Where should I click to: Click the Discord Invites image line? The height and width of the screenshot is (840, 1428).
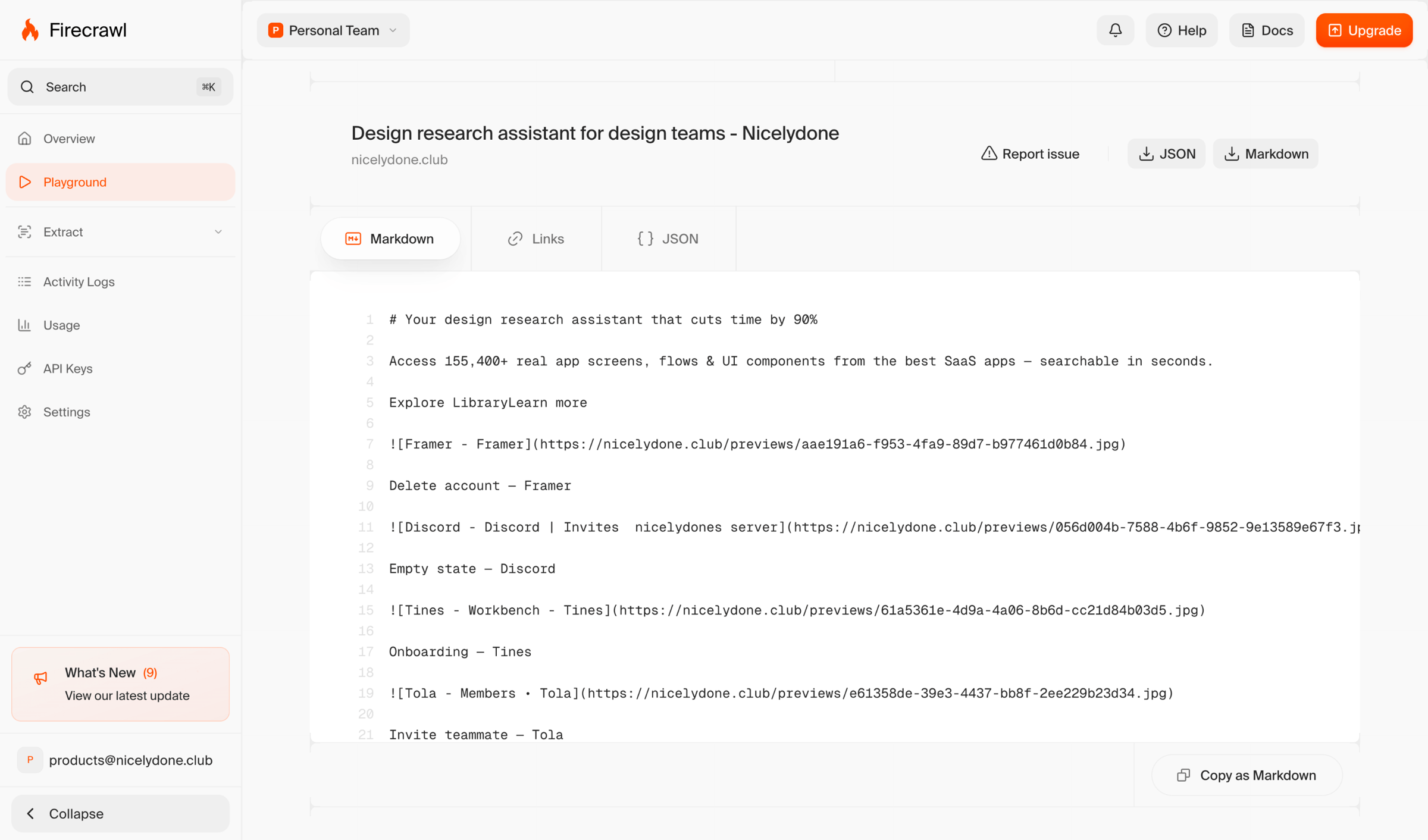tap(874, 528)
